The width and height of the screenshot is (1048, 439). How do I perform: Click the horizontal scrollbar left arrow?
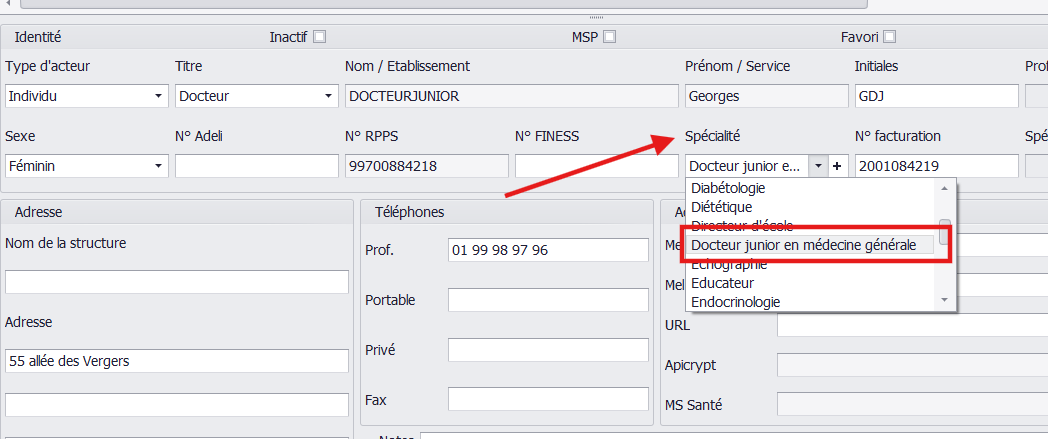[x=8, y=3]
